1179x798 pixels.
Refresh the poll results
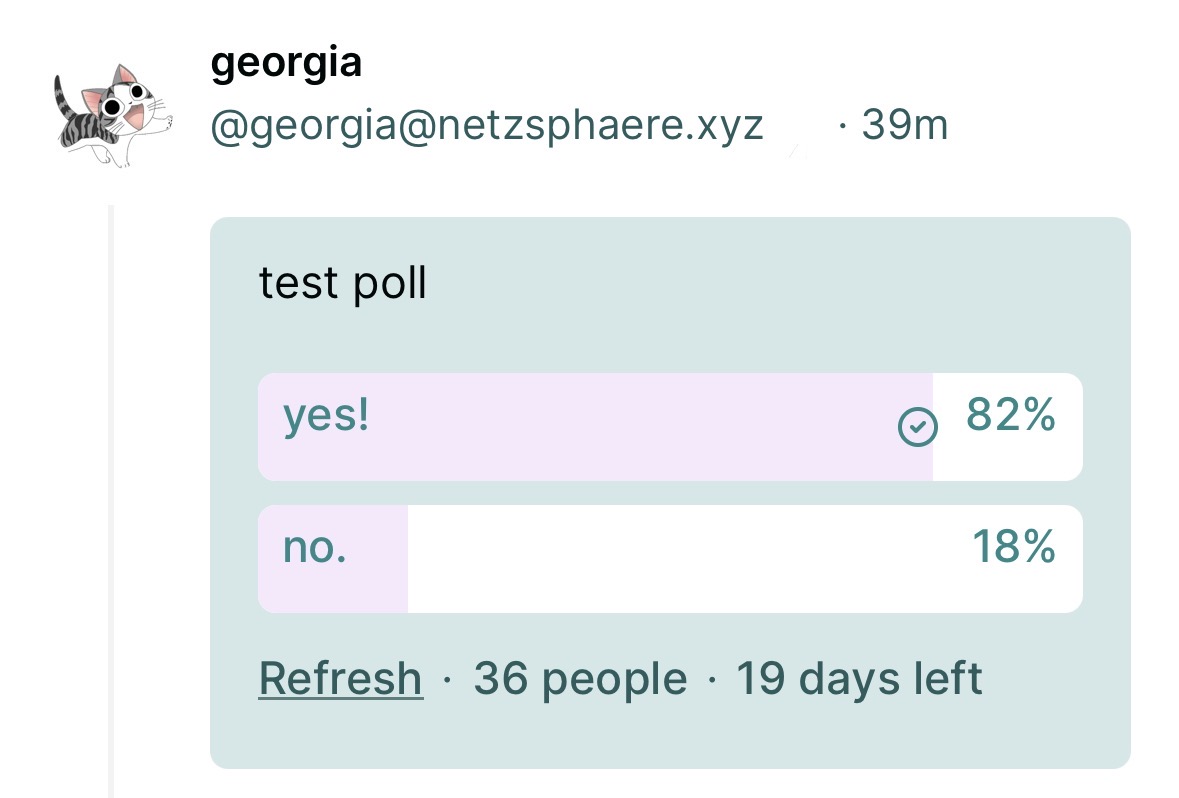pyautogui.click(x=340, y=679)
